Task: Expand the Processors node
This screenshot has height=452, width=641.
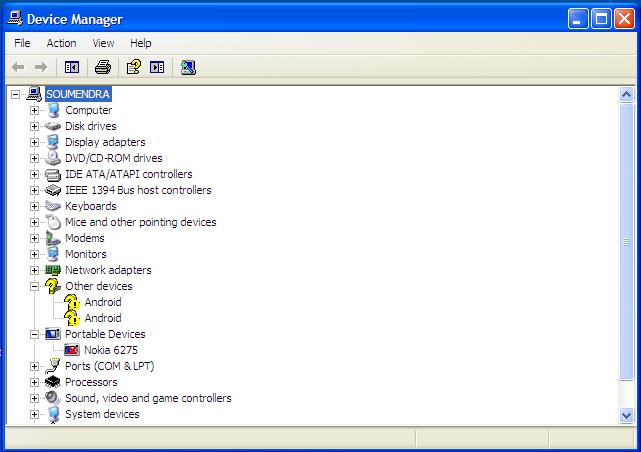Action: [34, 382]
